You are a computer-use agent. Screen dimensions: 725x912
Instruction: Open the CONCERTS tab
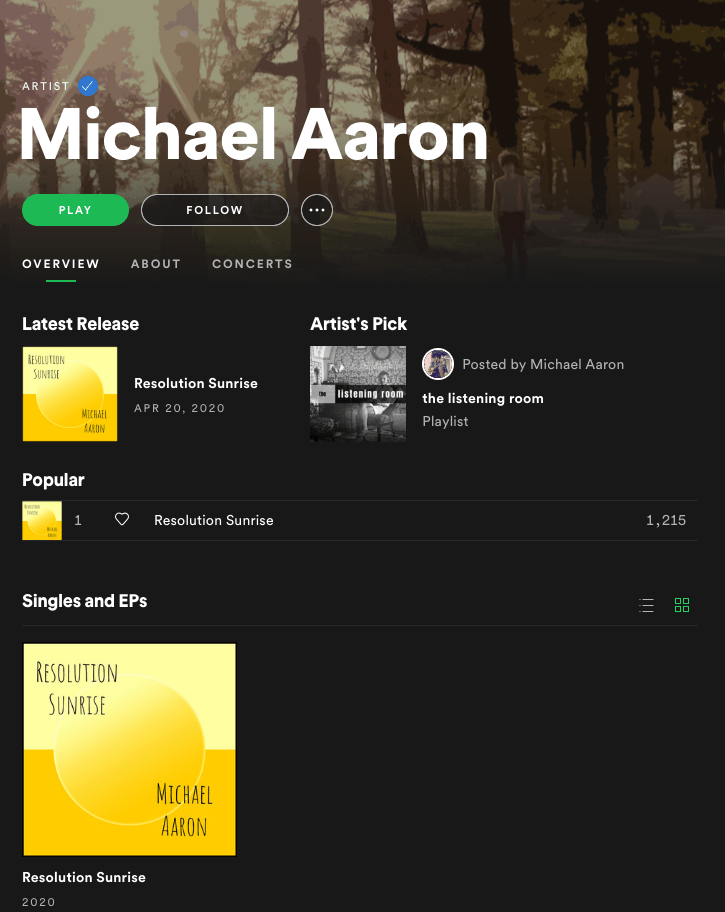coord(253,264)
